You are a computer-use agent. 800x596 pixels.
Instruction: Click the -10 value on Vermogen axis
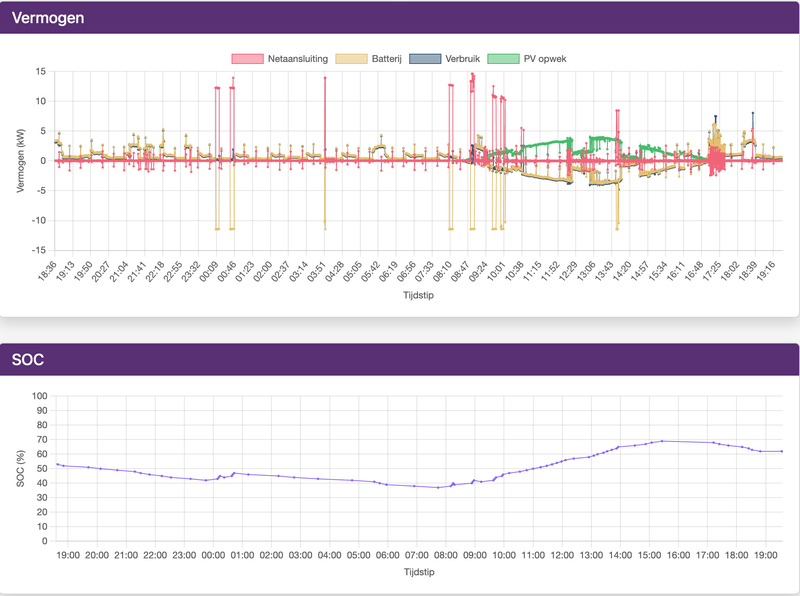(x=38, y=220)
